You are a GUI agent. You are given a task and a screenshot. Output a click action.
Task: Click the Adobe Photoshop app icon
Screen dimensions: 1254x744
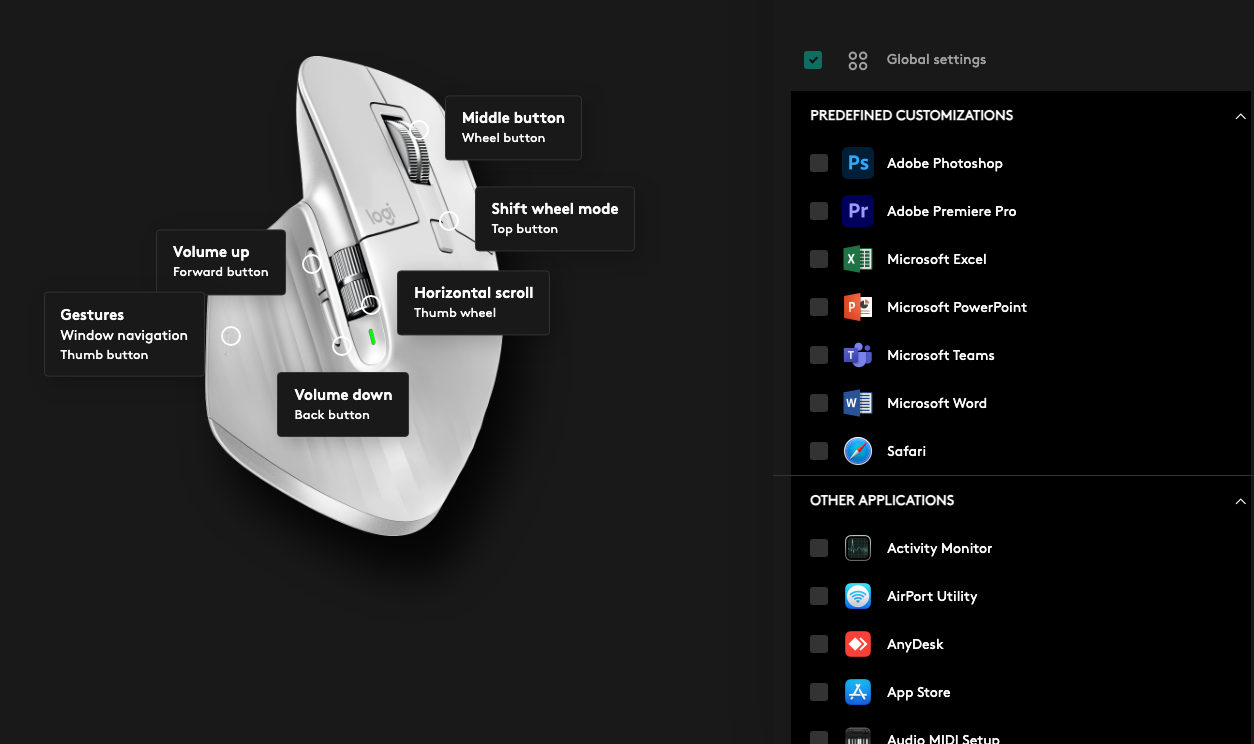[858, 163]
